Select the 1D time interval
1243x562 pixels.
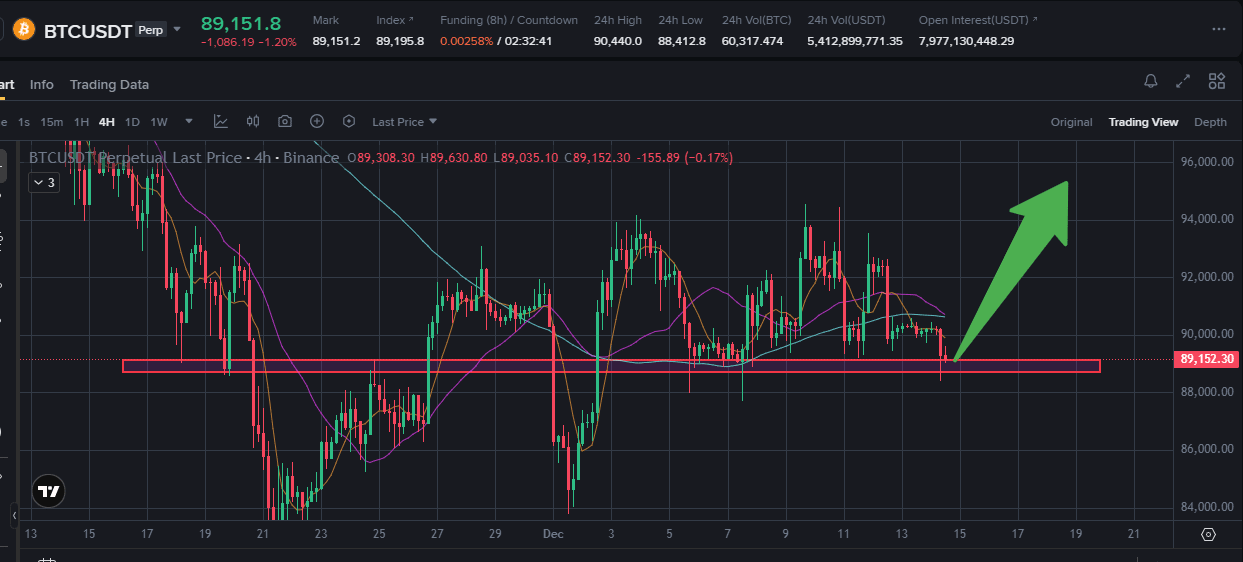point(132,122)
